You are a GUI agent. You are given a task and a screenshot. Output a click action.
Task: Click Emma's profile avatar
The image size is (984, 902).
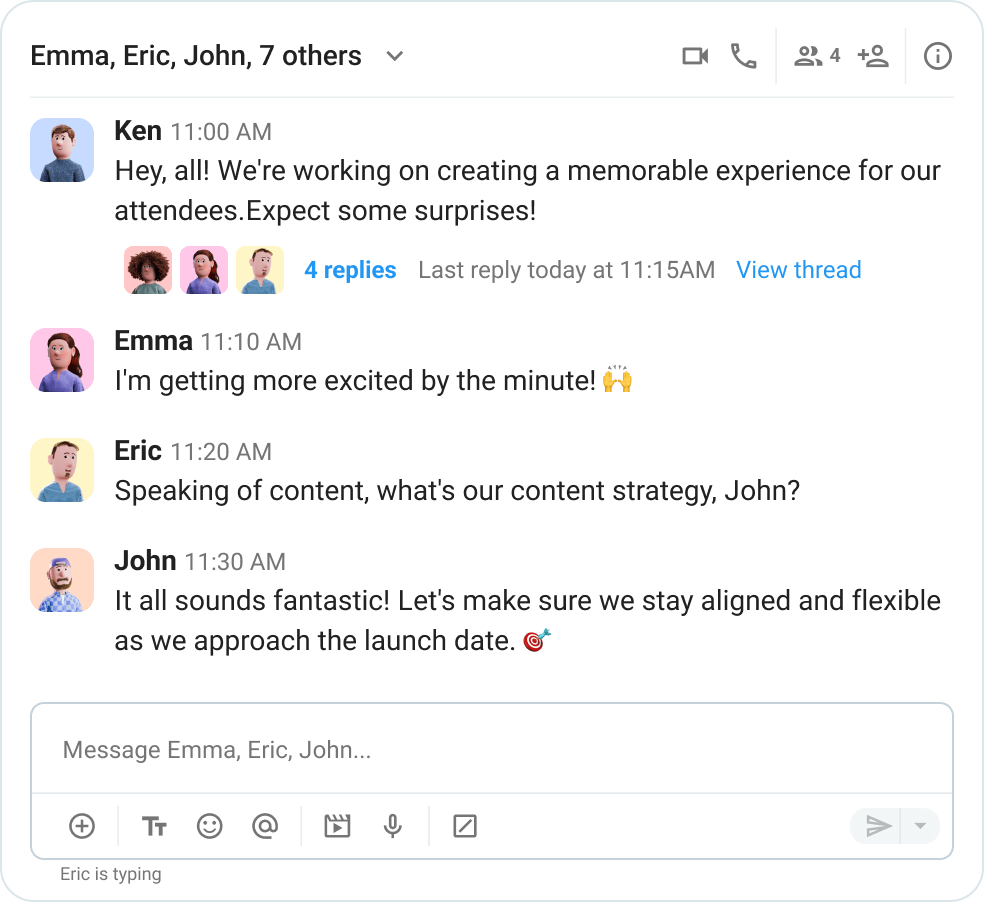tap(62, 360)
